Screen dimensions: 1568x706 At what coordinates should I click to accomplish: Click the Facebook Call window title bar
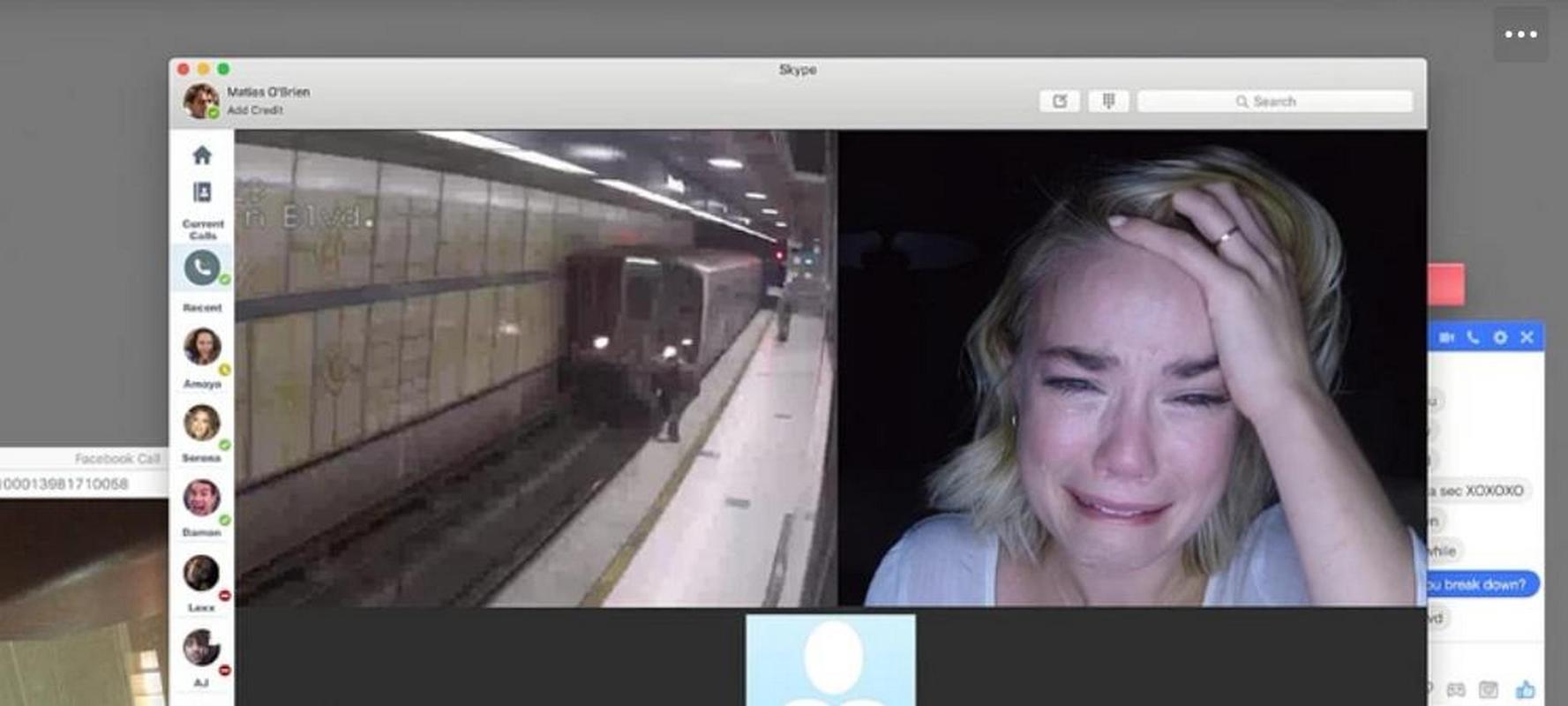point(84,458)
